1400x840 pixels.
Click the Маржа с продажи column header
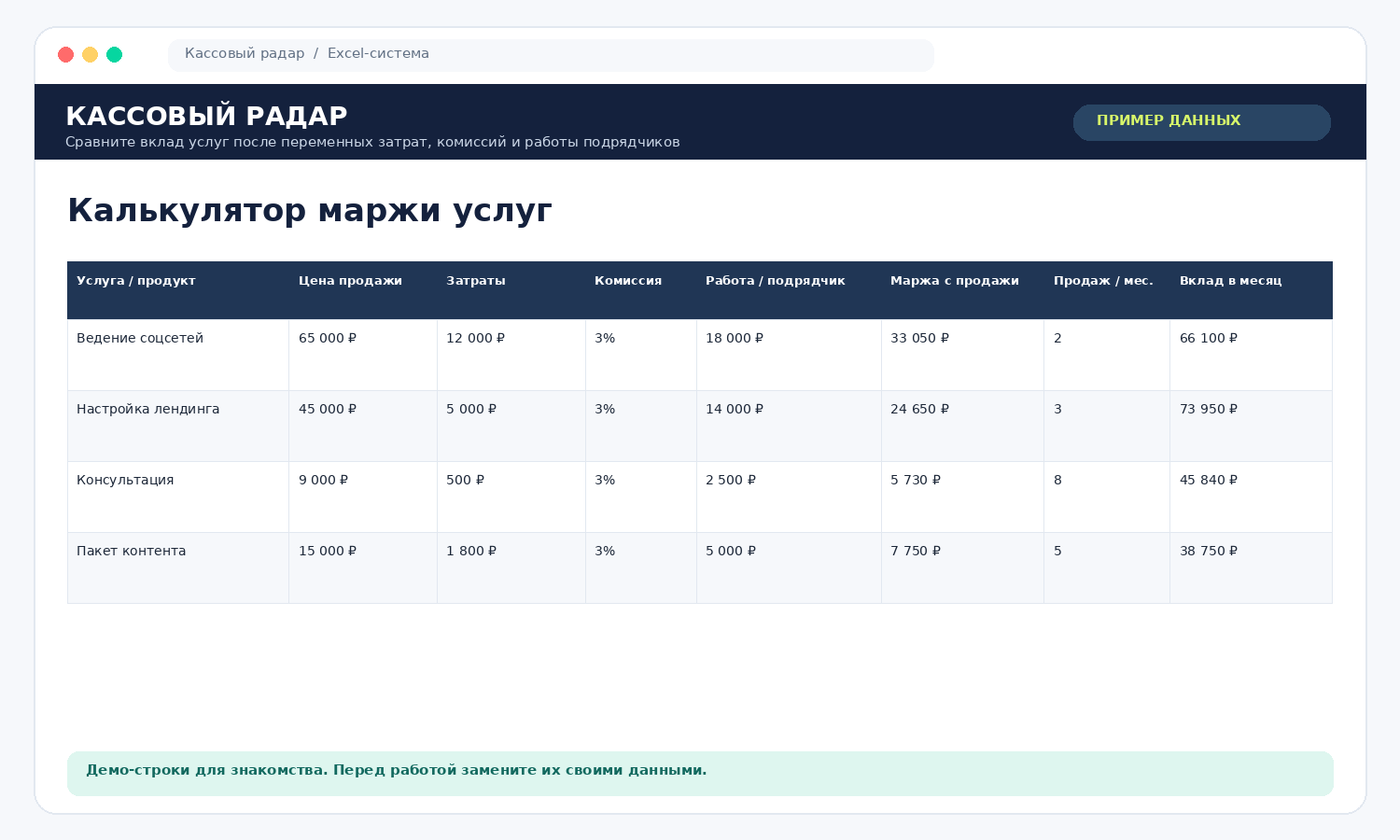[x=963, y=290]
